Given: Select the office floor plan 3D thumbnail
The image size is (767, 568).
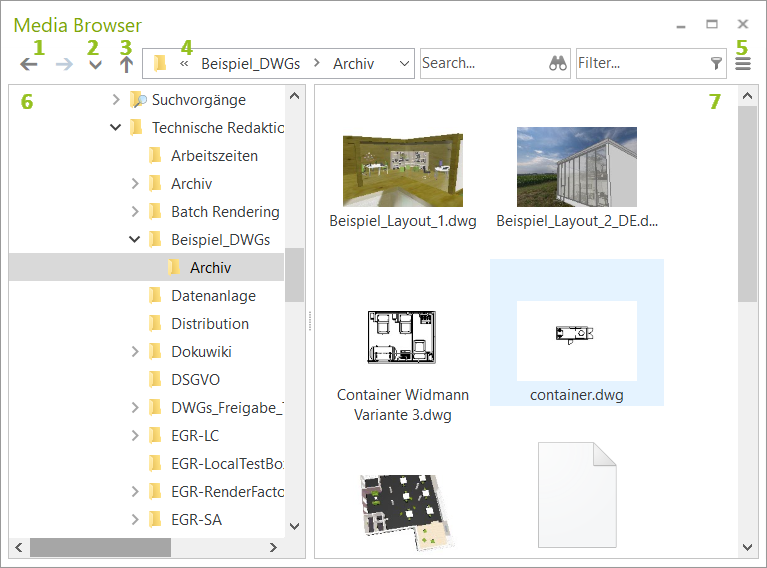Looking at the screenshot, I should [x=407, y=512].
